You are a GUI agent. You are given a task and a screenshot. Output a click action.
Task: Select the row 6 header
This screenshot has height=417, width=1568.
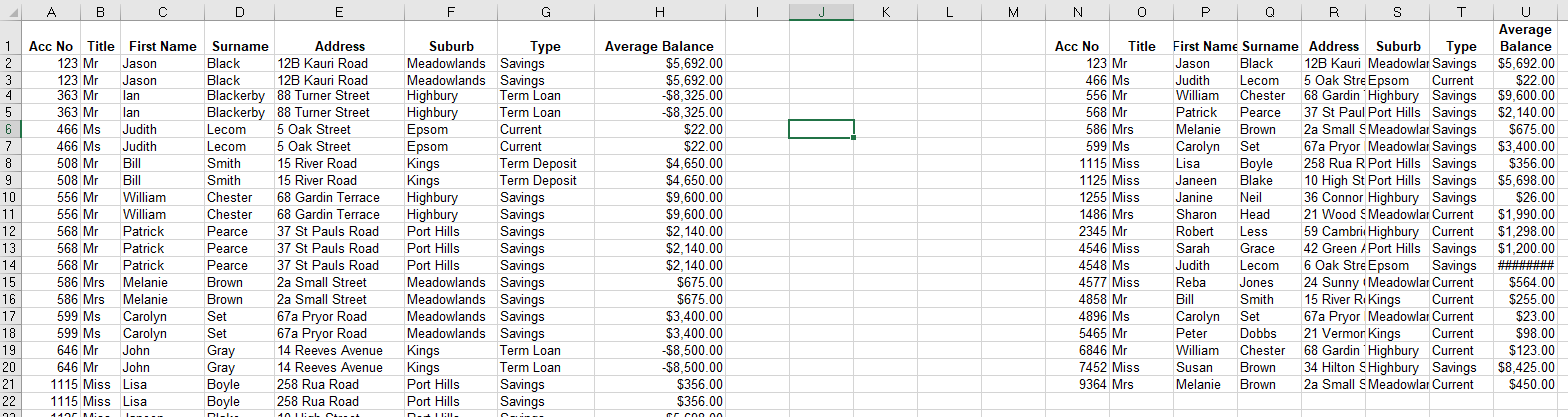[9, 129]
